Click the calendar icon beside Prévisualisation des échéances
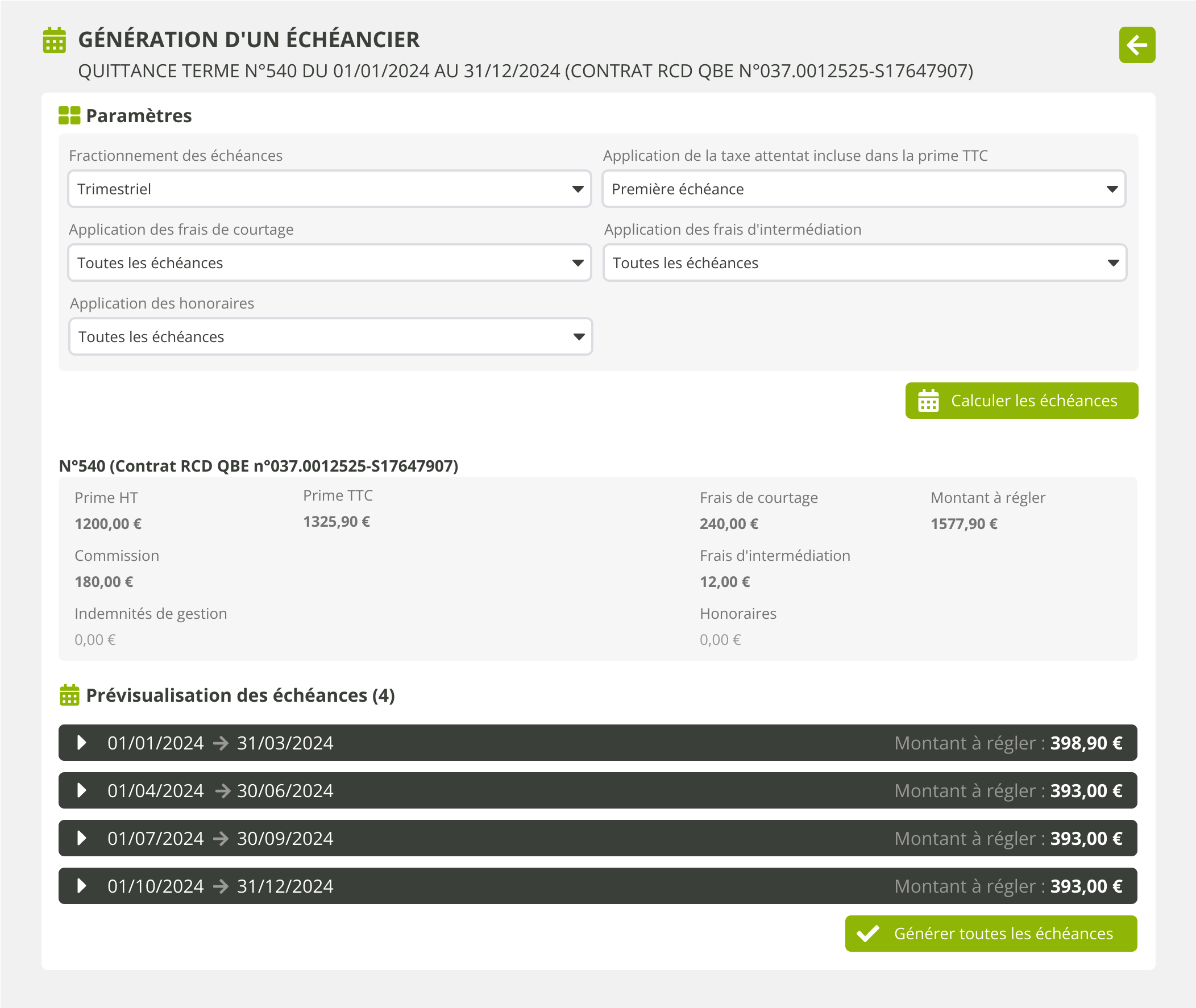The image size is (1196, 1008). (69, 695)
